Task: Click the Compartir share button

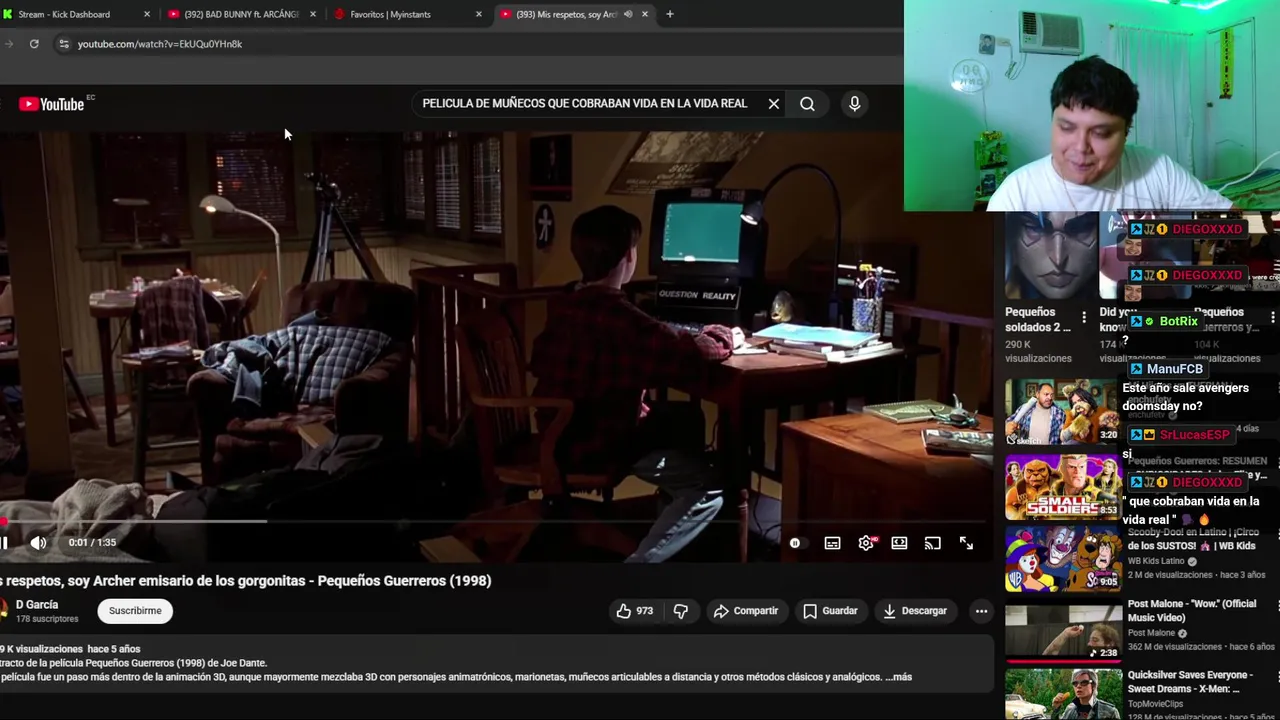Action: 745,611
